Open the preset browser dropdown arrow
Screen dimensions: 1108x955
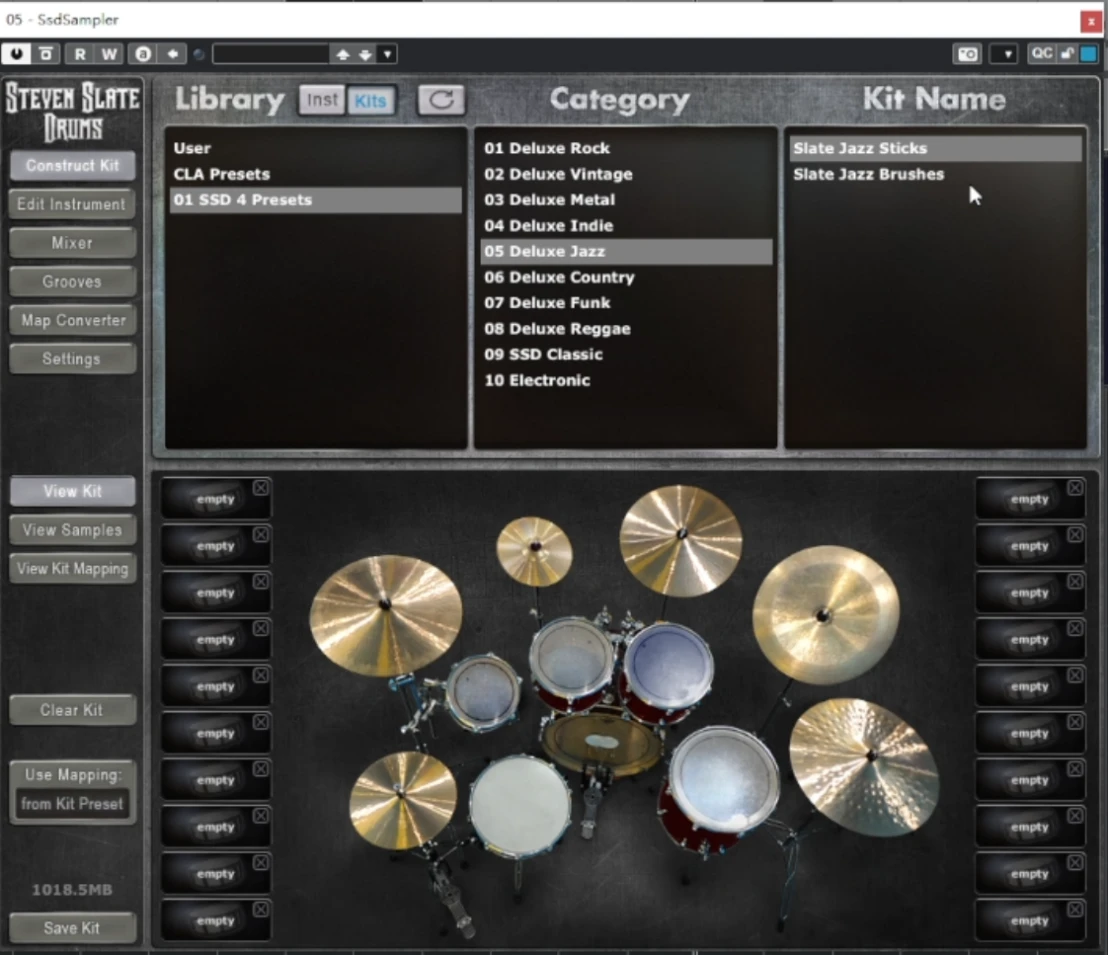[x=387, y=54]
